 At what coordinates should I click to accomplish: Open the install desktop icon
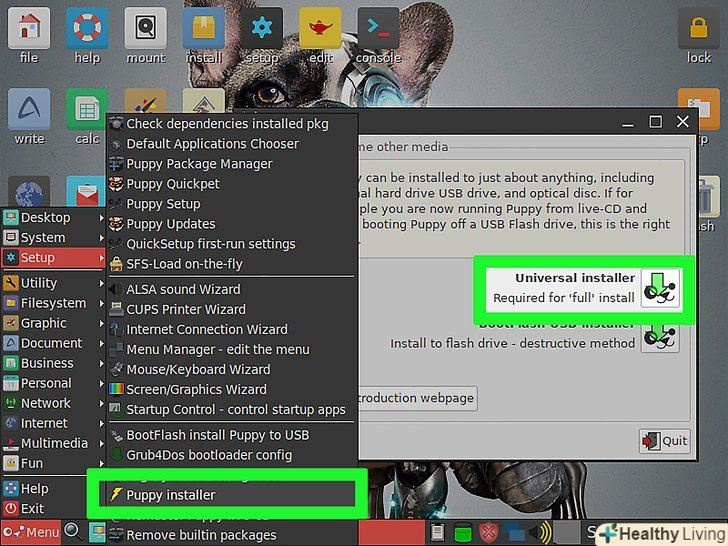204,28
